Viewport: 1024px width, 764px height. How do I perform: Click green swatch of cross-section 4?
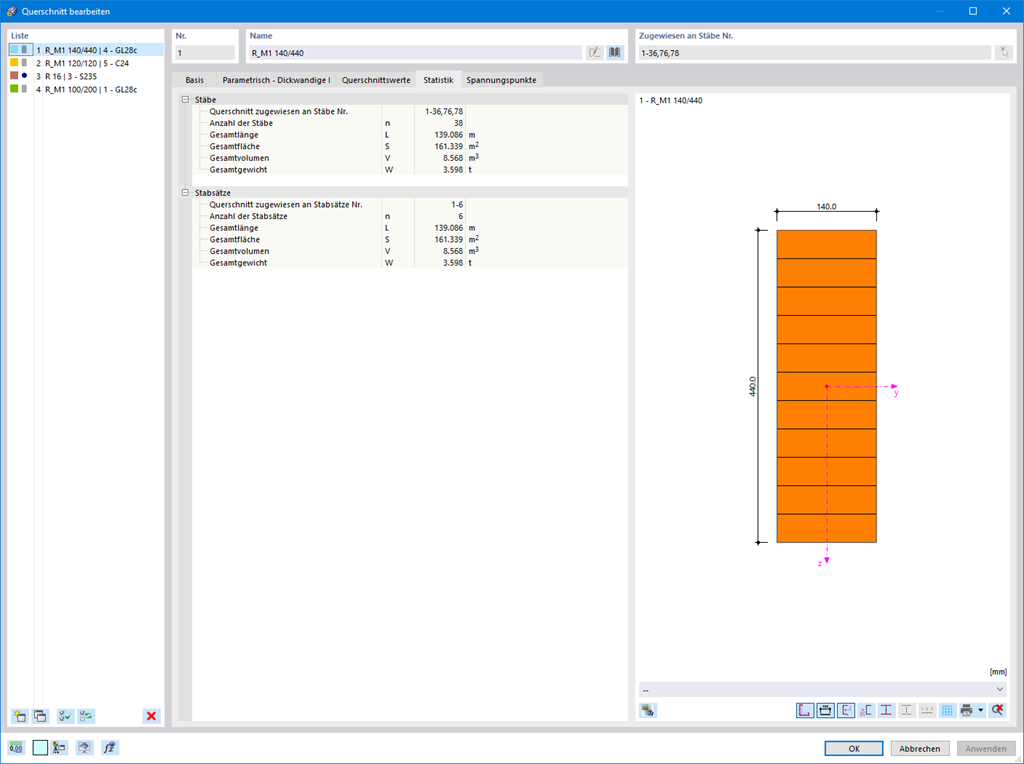point(14,89)
